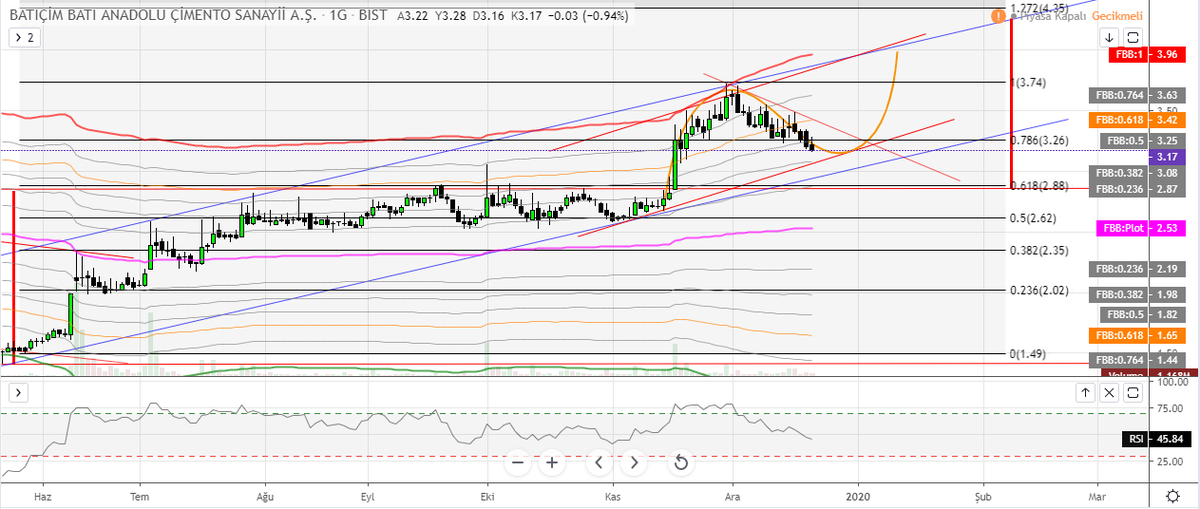Viewport: 1200px width, 509px height.
Task: Select the FBB:0.764 3.63 label
Action: 1138,94
